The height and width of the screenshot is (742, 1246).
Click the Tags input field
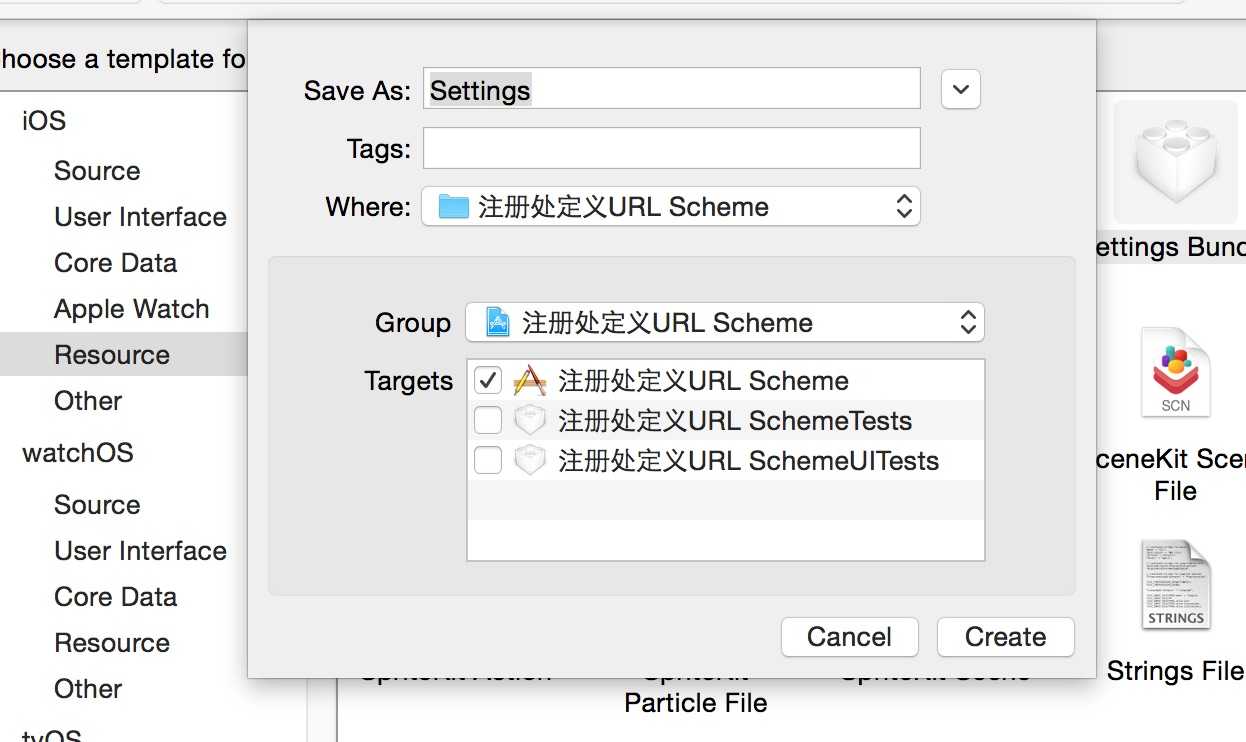point(671,148)
